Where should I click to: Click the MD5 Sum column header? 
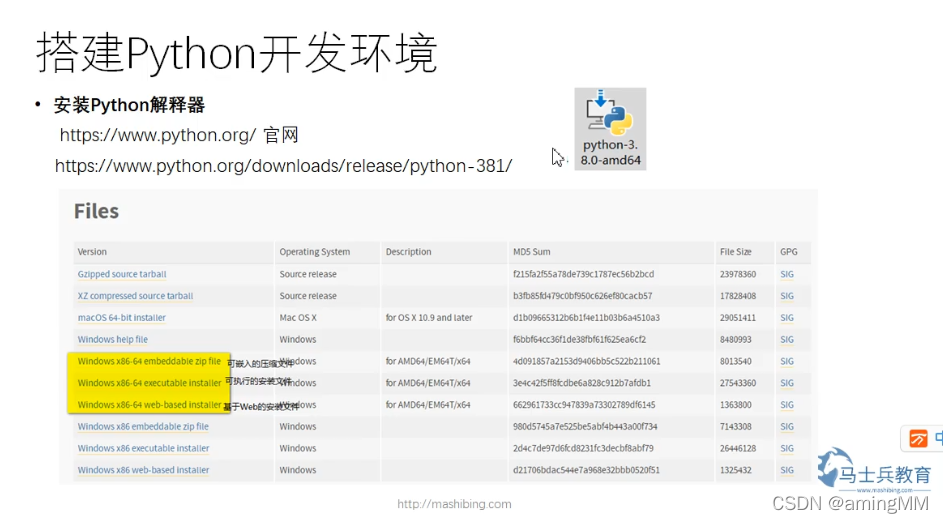[532, 252]
